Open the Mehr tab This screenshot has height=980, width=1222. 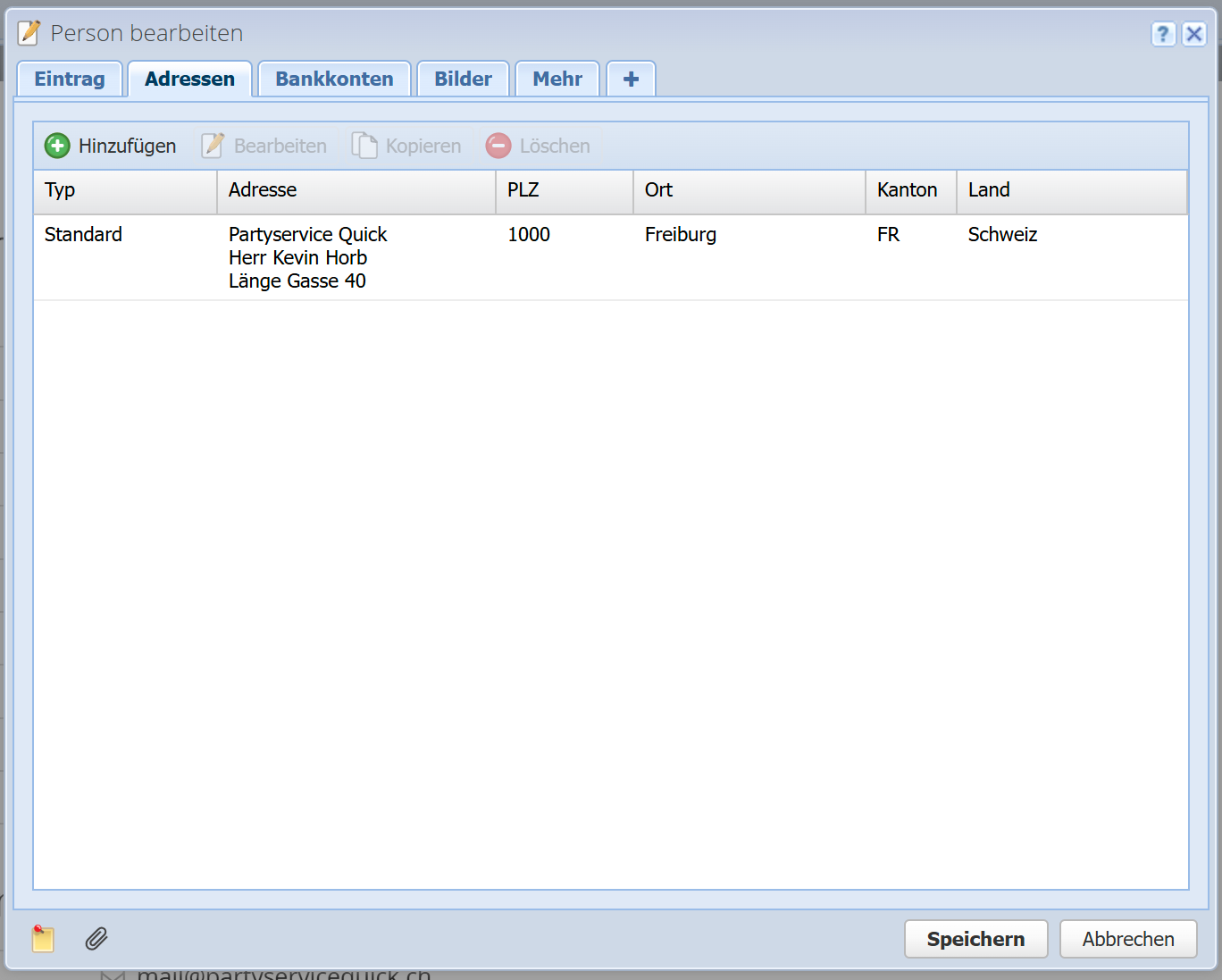(x=557, y=79)
